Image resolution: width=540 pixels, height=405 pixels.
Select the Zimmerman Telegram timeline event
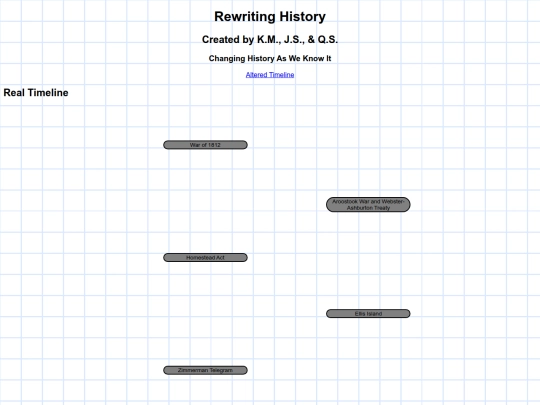coord(205,370)
